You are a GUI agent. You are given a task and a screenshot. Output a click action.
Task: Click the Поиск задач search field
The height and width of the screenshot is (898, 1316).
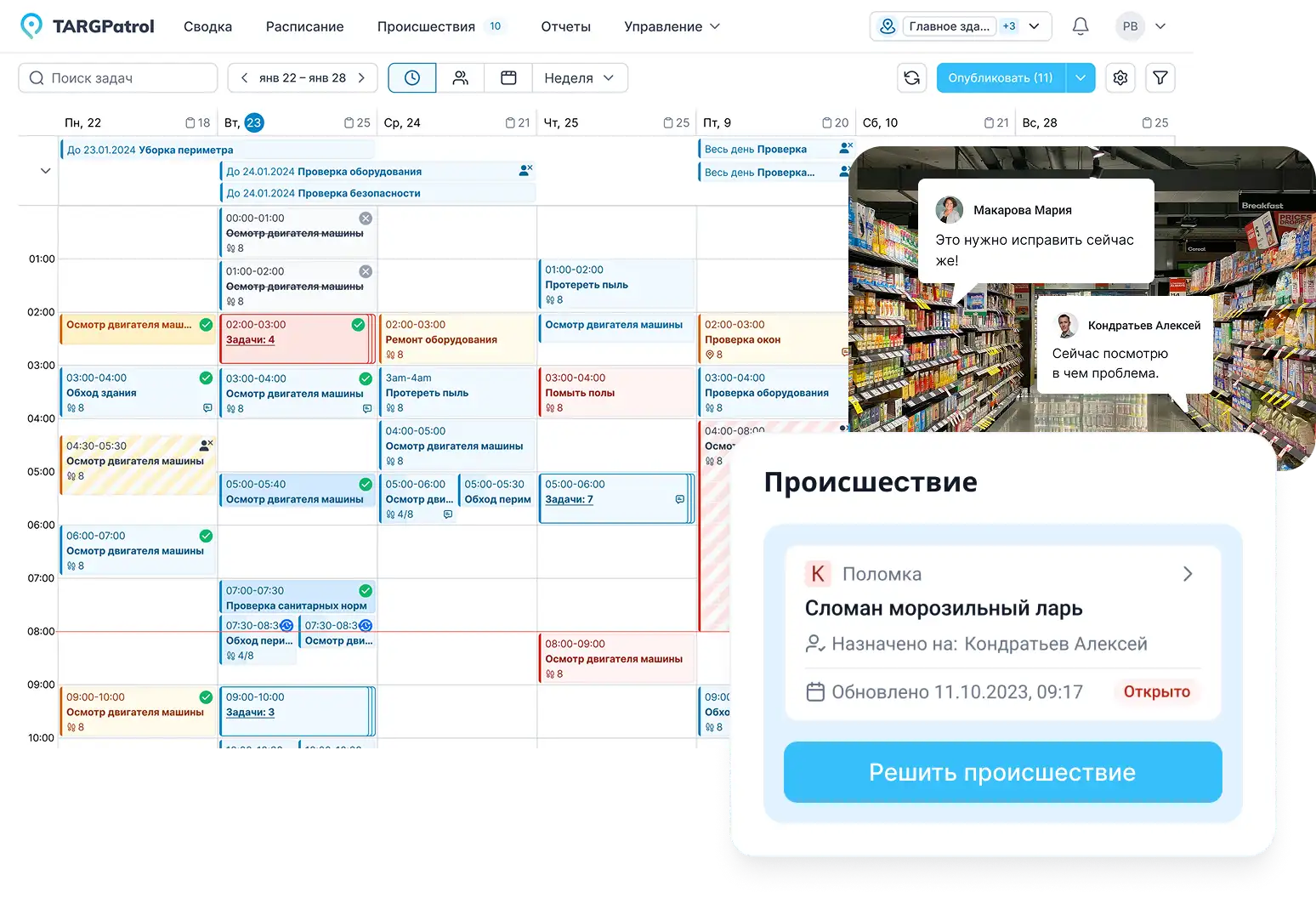tap(118, 77)
